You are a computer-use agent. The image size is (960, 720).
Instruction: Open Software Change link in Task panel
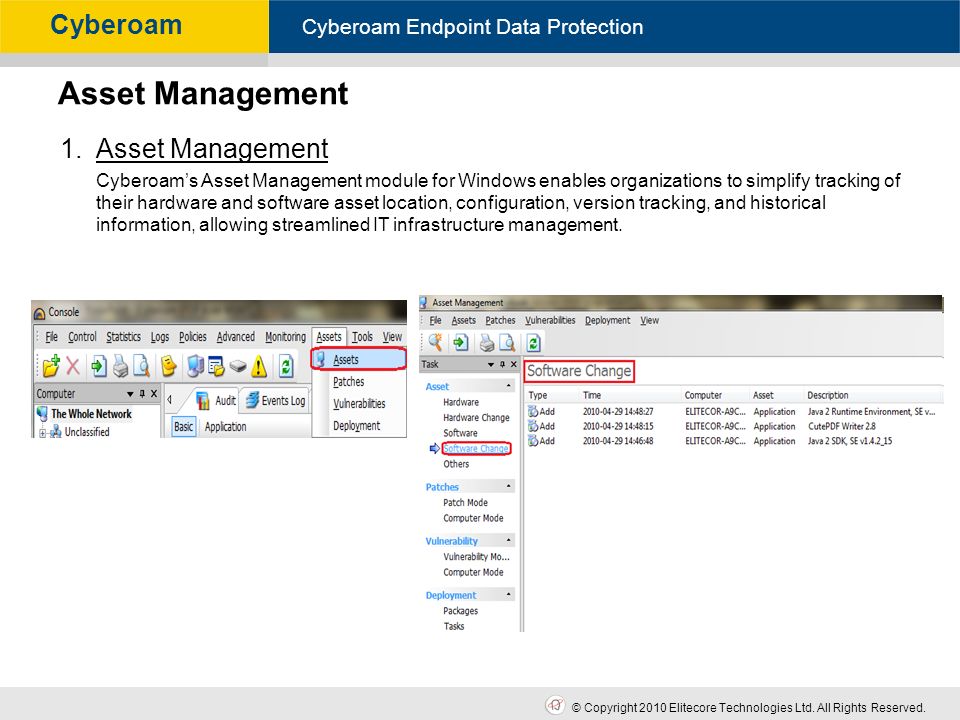pos(476,448)
